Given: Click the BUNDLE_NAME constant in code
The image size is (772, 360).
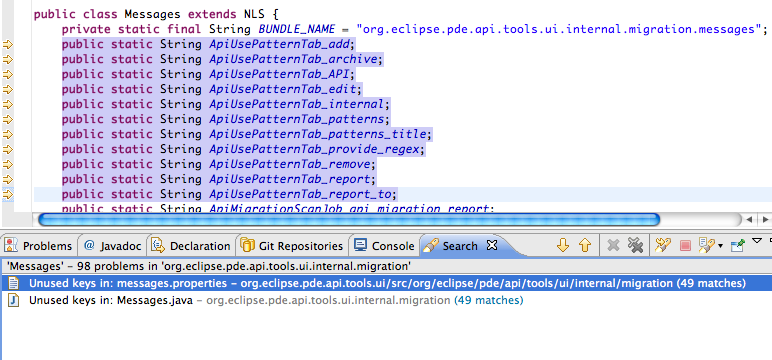Looking at the screenshot, I should 297,30.
